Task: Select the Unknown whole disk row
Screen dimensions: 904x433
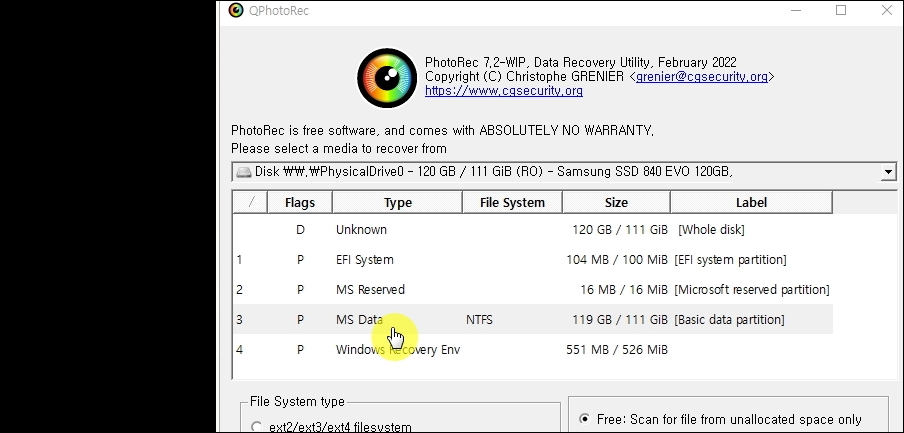Action: pyautogui.click(x=533, y=229)
